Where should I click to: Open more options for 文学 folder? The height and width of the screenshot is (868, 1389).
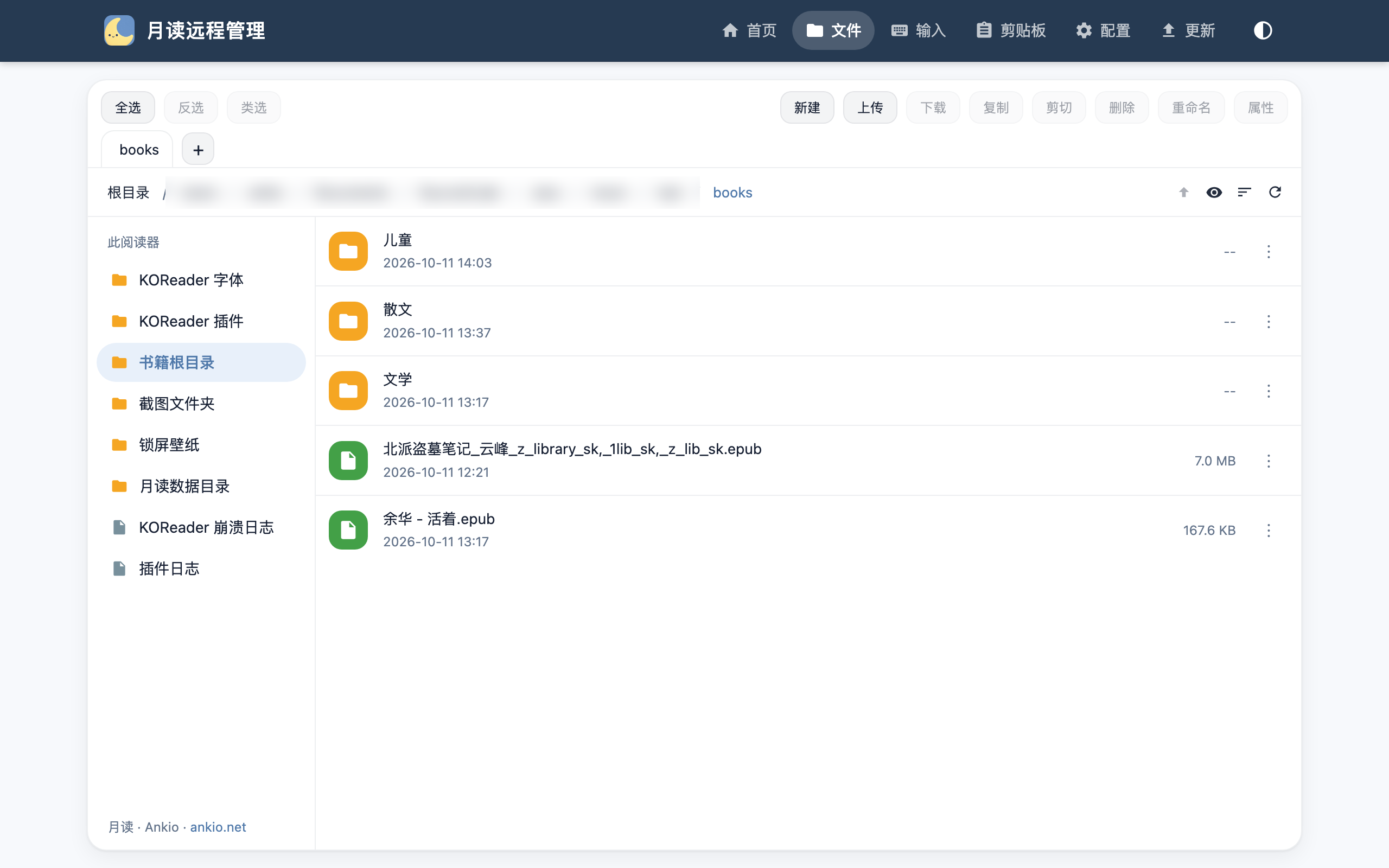(1269, 391)
